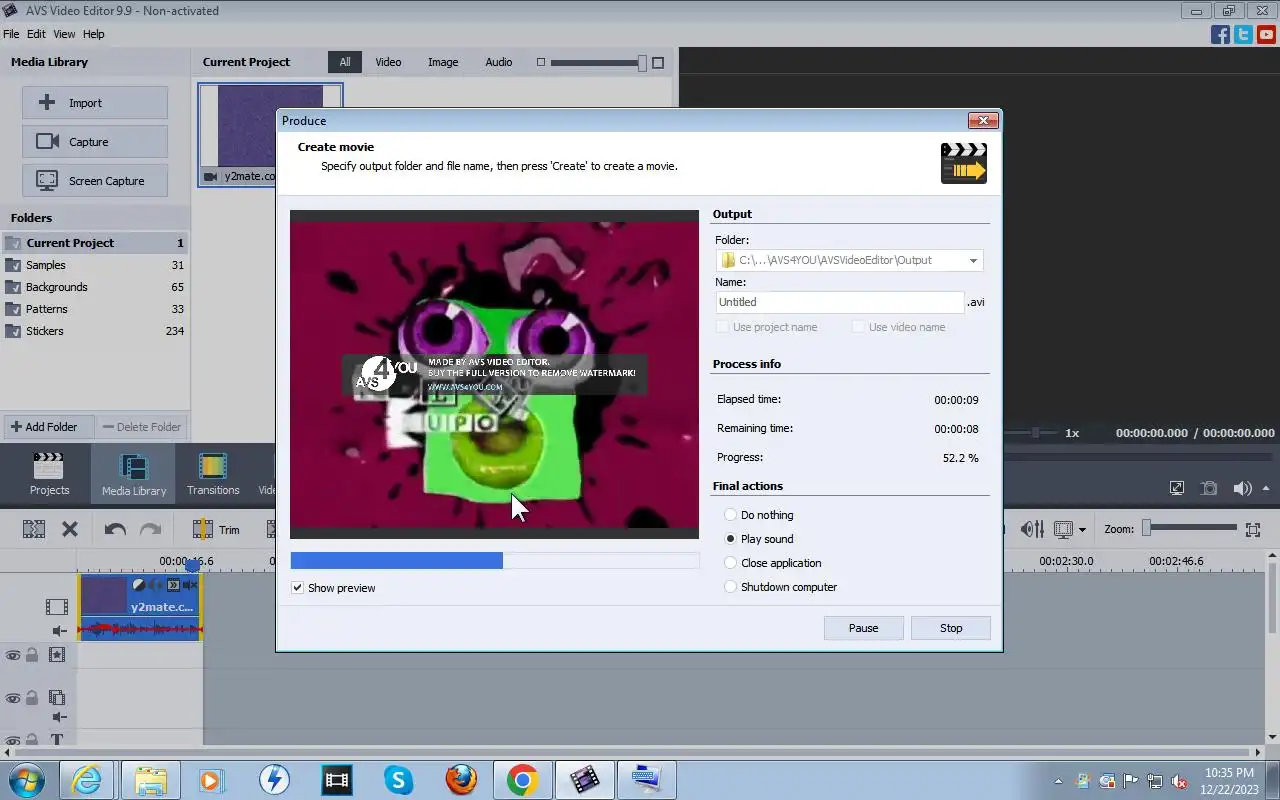Image resolution: width=1280 pixels, height=800 pixels.
Task: Open the Transitions section
Action: click(x=213, y=474)
